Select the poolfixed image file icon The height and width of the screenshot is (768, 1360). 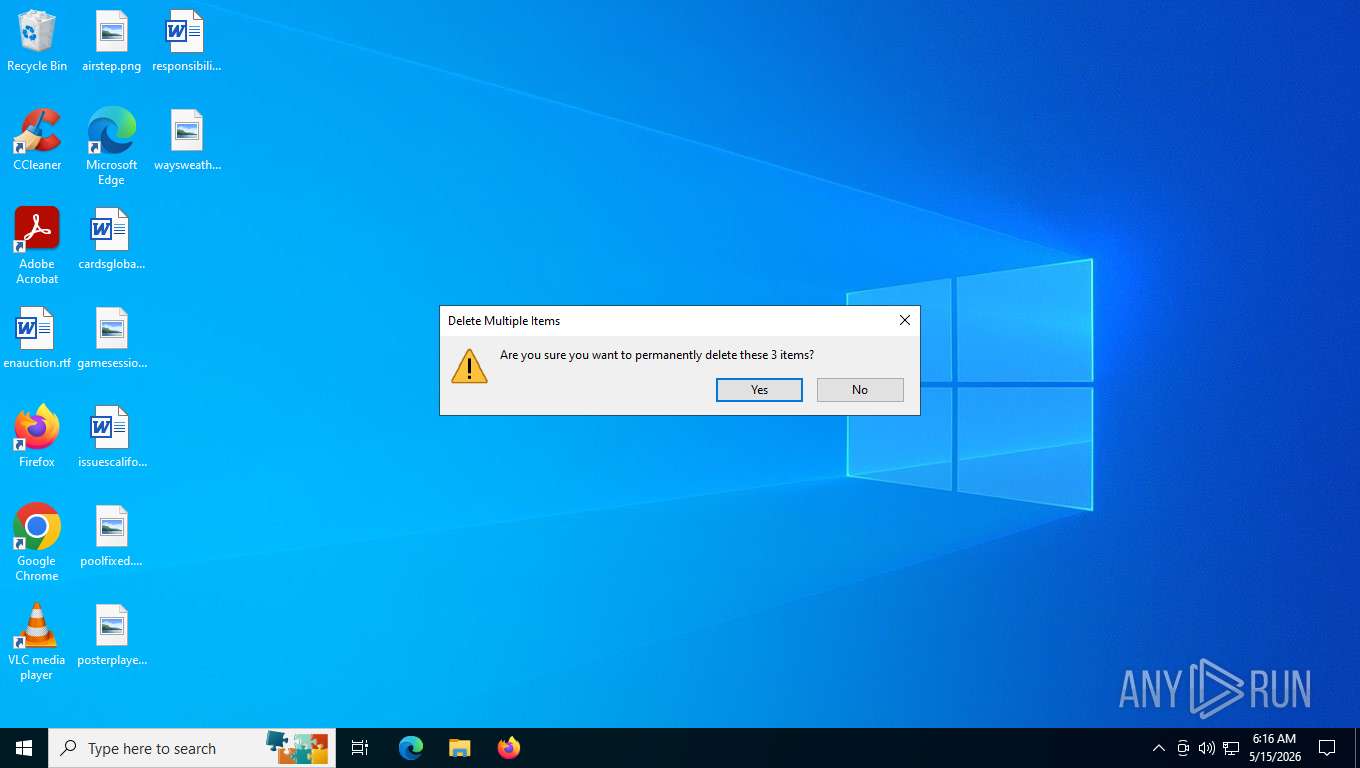[x=112, y=536]
